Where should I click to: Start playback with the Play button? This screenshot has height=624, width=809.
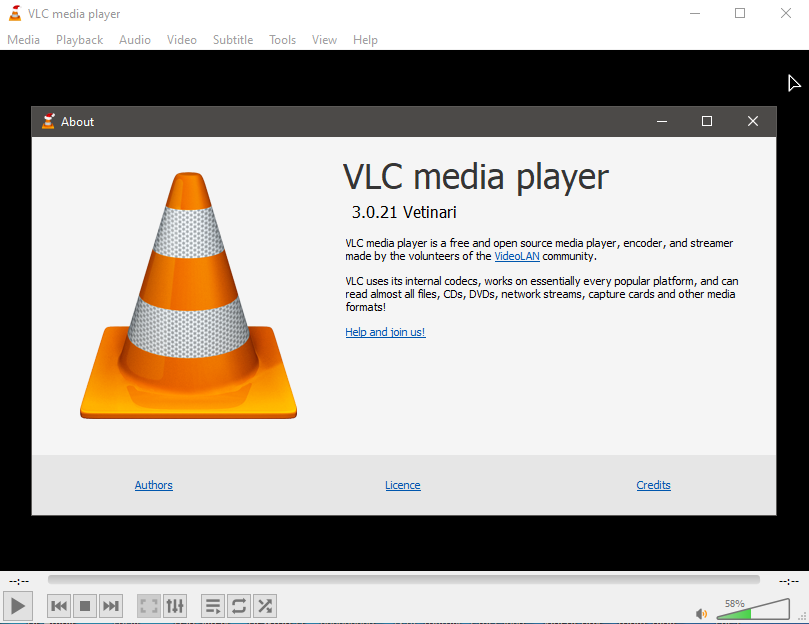pyautogui.click(x=18, y=606)
